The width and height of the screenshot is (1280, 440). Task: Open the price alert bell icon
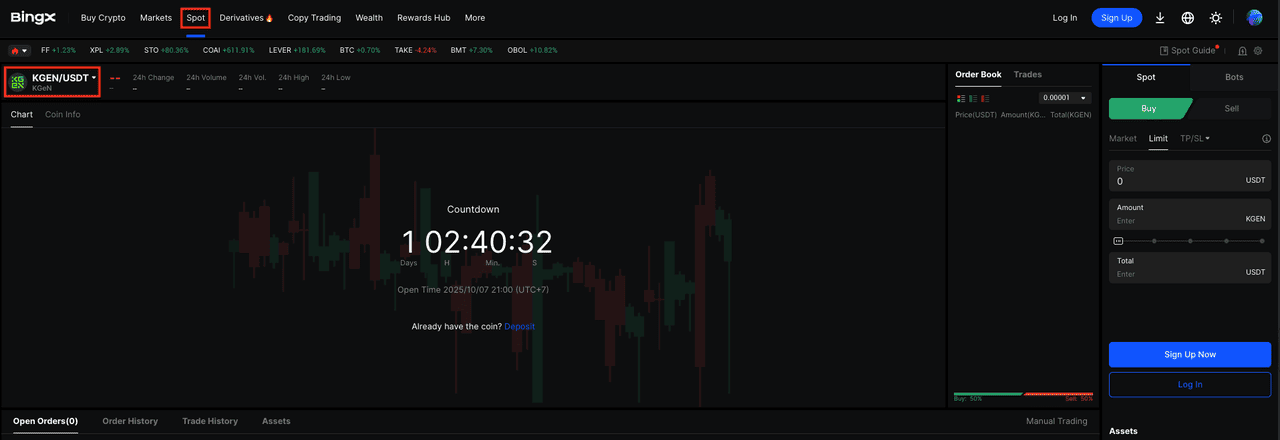tap(1242, 51)
